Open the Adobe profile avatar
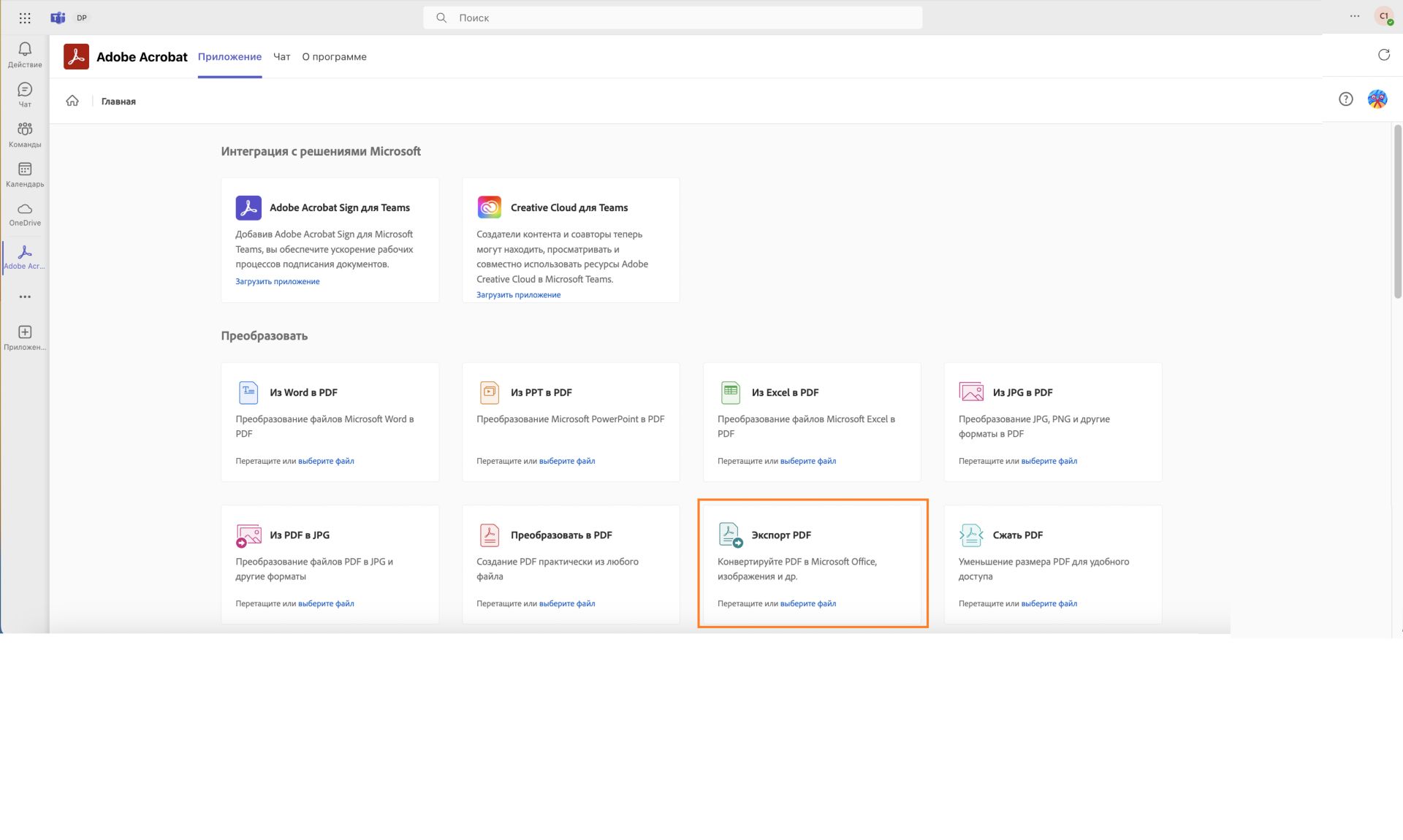 click(x=1377, y=99)
